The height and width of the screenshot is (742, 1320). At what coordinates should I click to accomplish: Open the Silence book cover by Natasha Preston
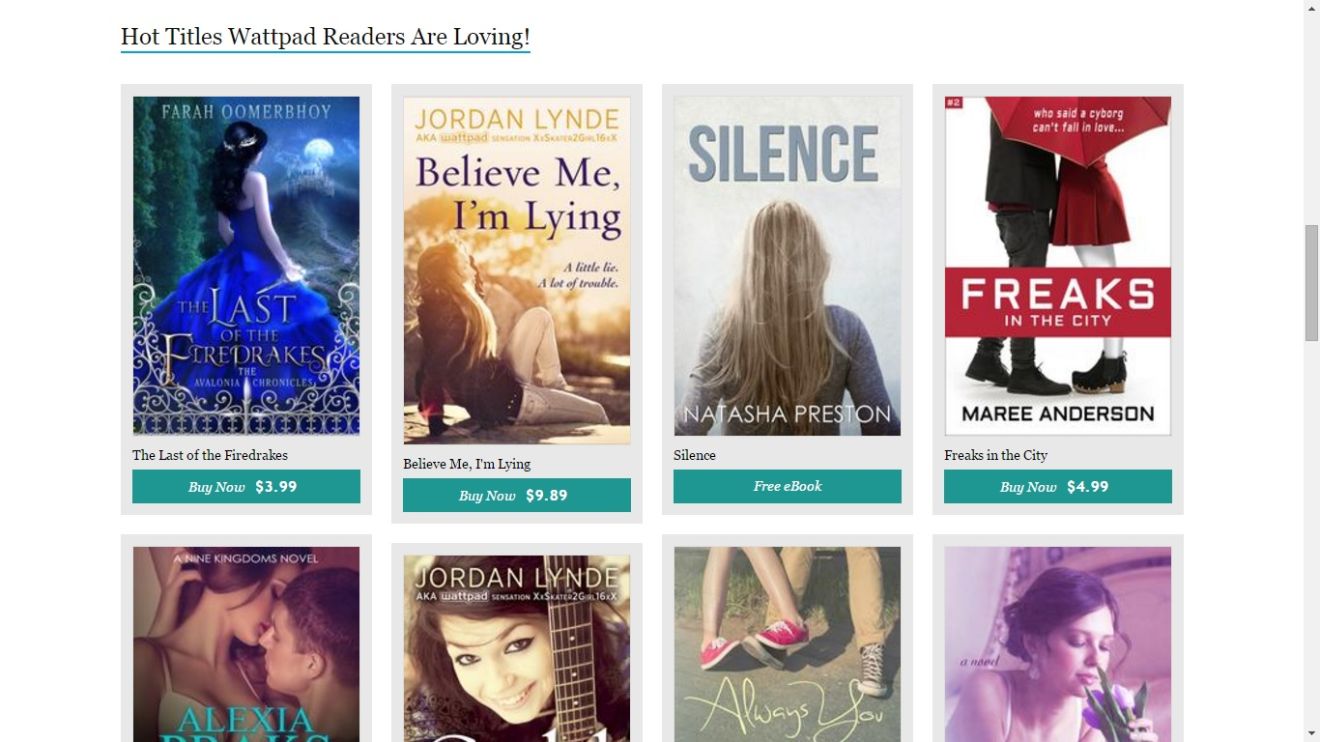pyautogui.click(x=787, y=266)
